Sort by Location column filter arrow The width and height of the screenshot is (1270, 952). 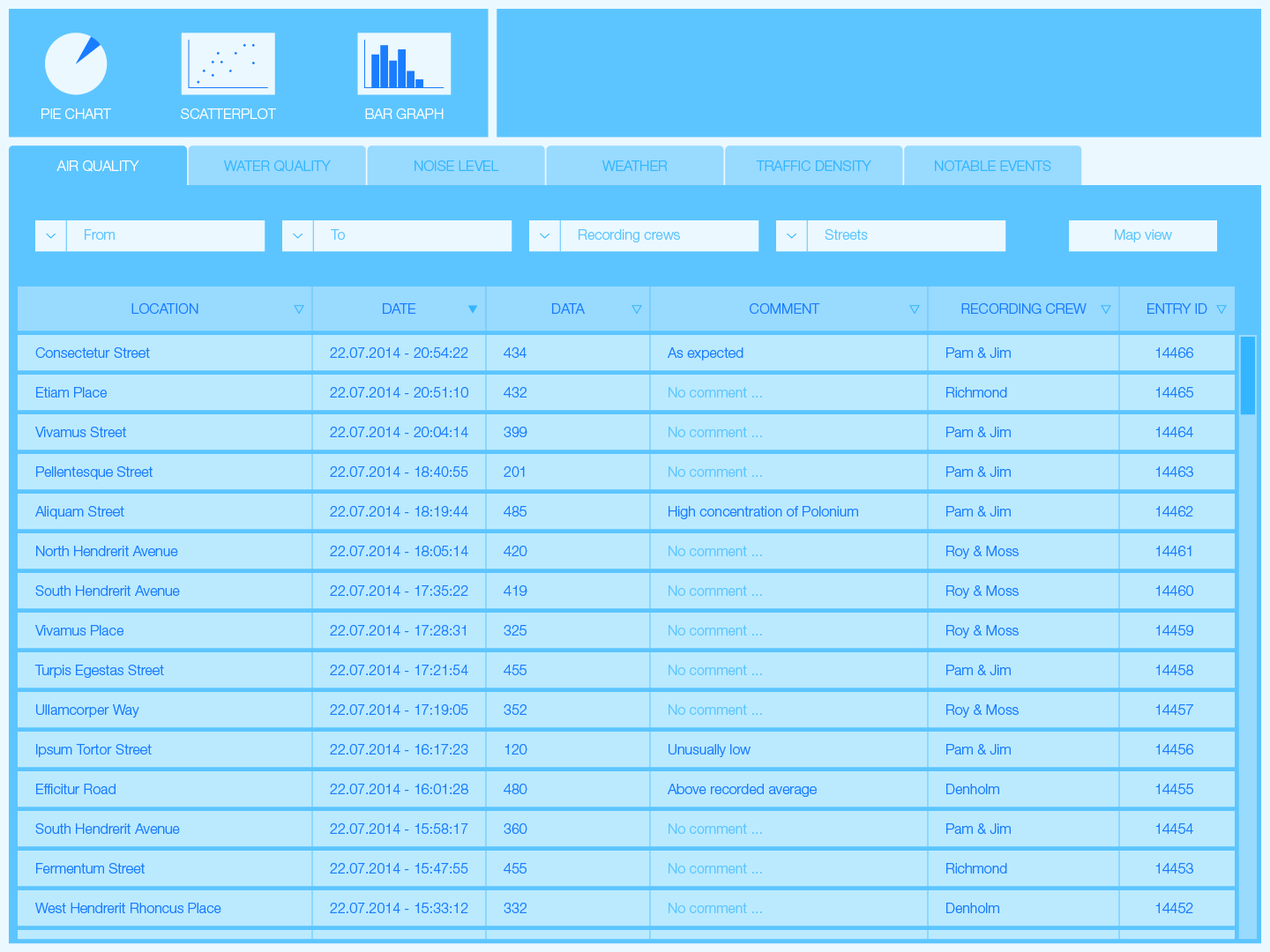(299, 309)
